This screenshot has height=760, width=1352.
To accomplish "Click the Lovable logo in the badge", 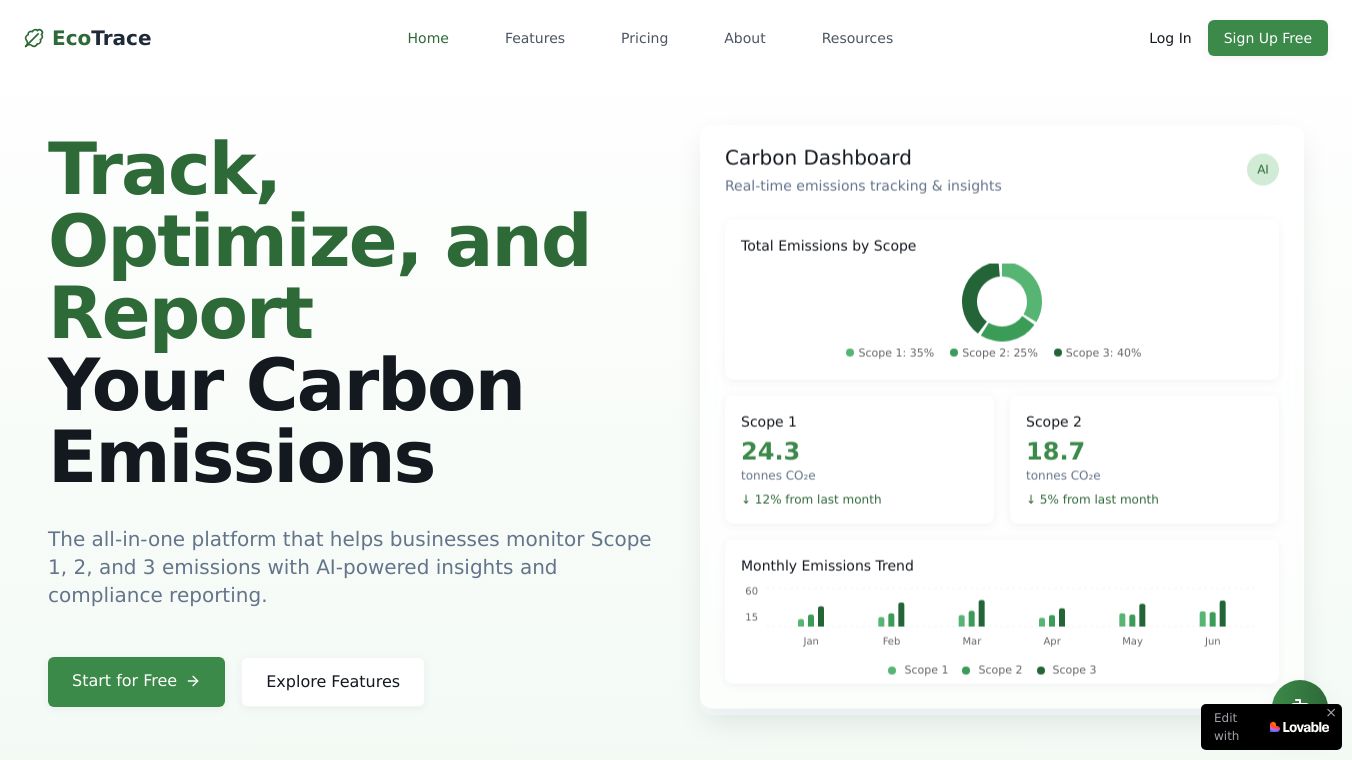I will coord(1299,727).
